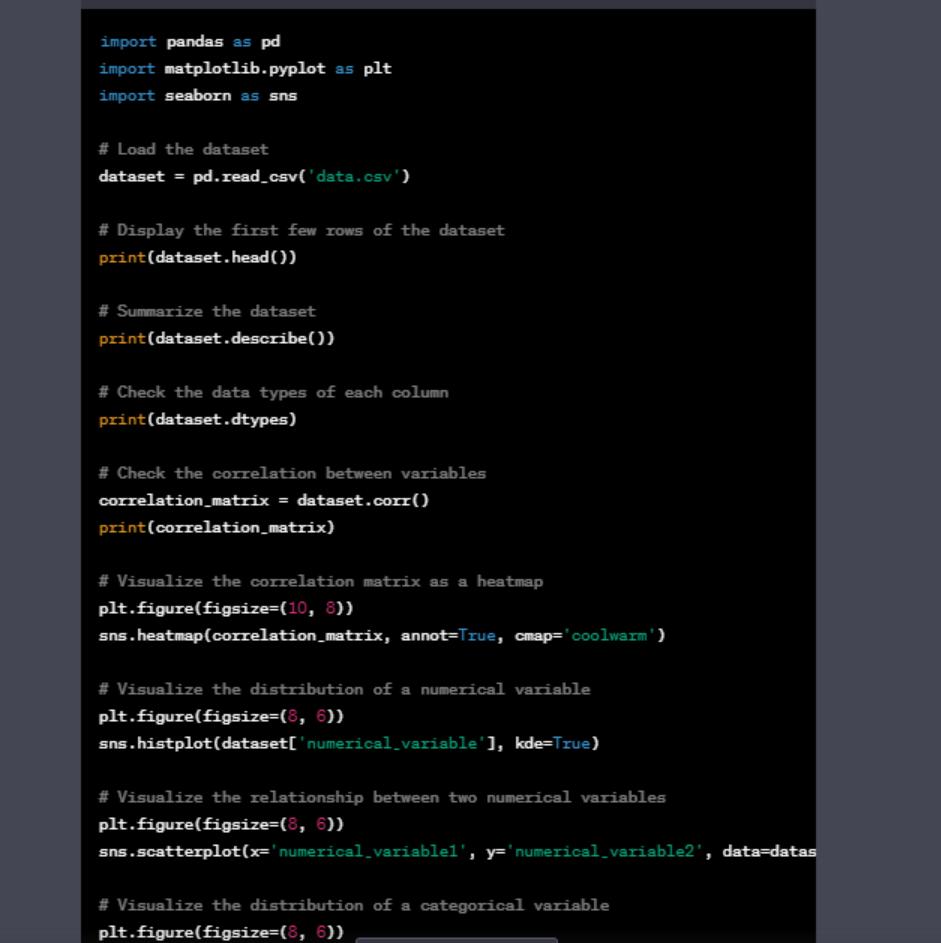Click the line 'import seaborn as sns'
The height and width of the screenshot is (943, 941).
click(x=198, y=96)
